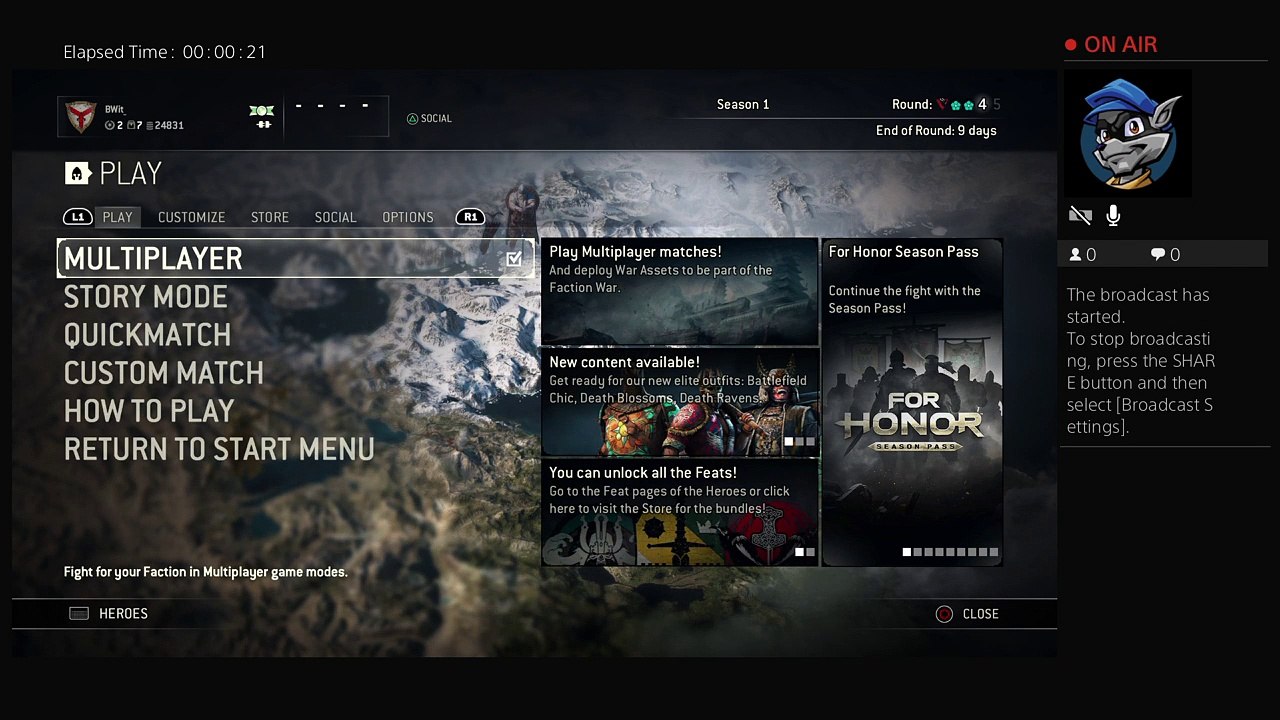Viewport: 1280px width, 720px height.
Task: Click the R1 bumper icon
Action: (470, 217)
